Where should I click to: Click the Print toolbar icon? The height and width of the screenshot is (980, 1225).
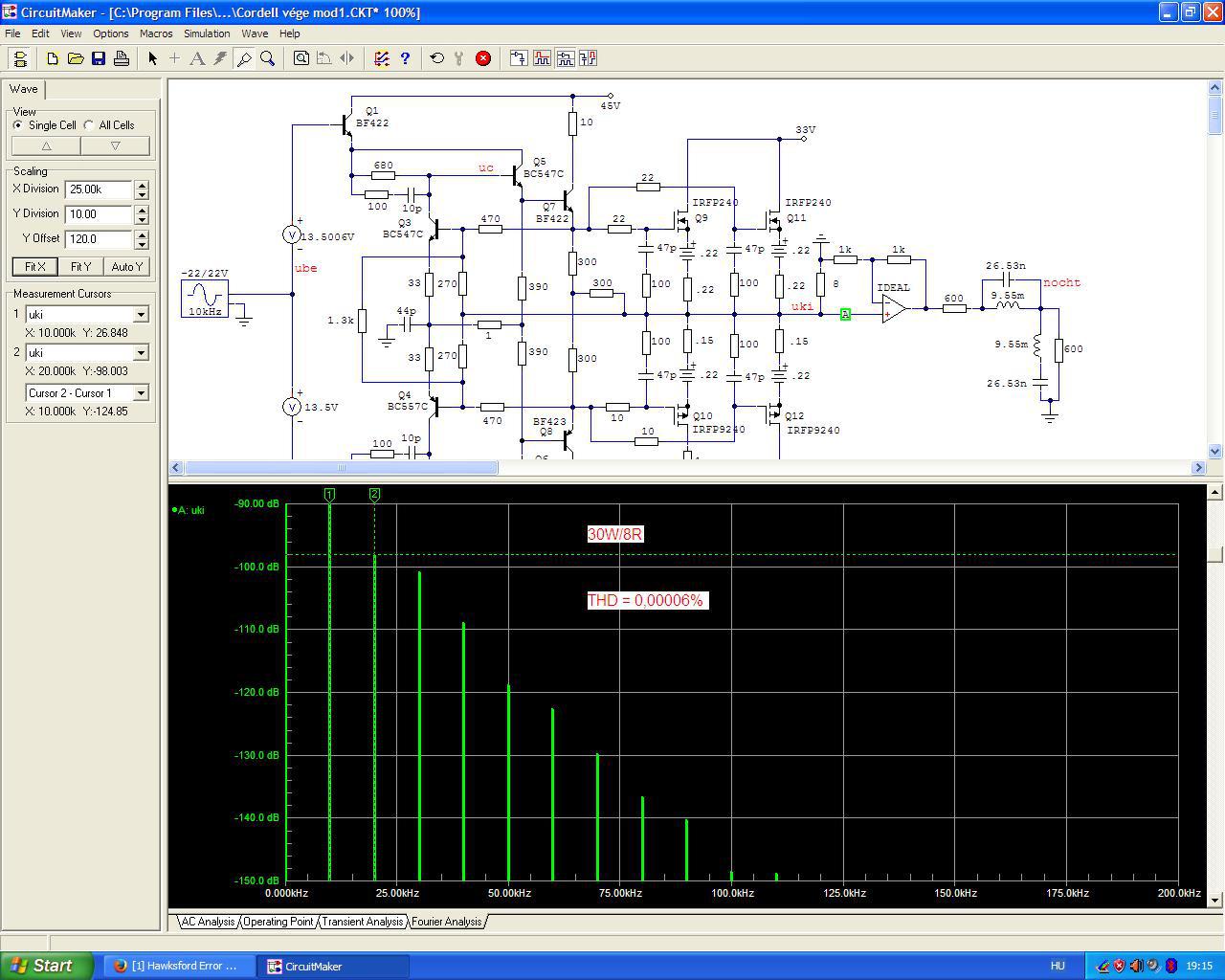click(122, 58)
